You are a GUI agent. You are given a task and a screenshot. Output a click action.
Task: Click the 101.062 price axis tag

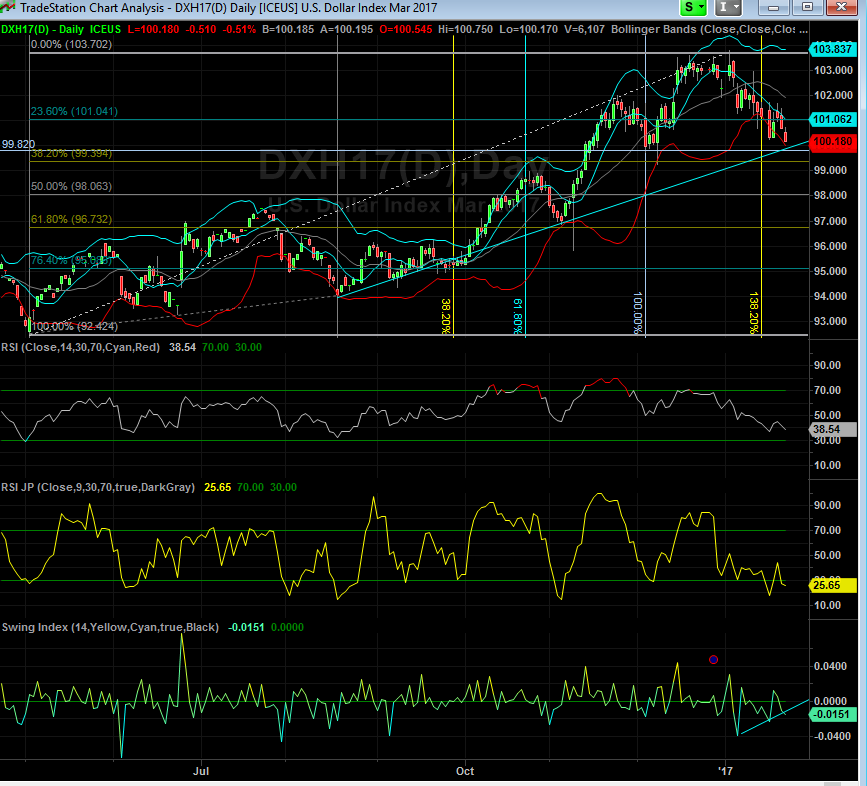832,120
